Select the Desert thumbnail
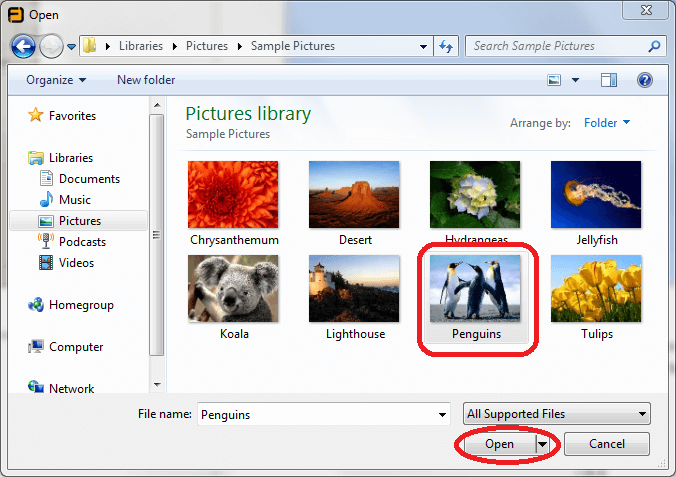Image resolution: width=676 pixels, height=477 pixels. pos(354,195)
